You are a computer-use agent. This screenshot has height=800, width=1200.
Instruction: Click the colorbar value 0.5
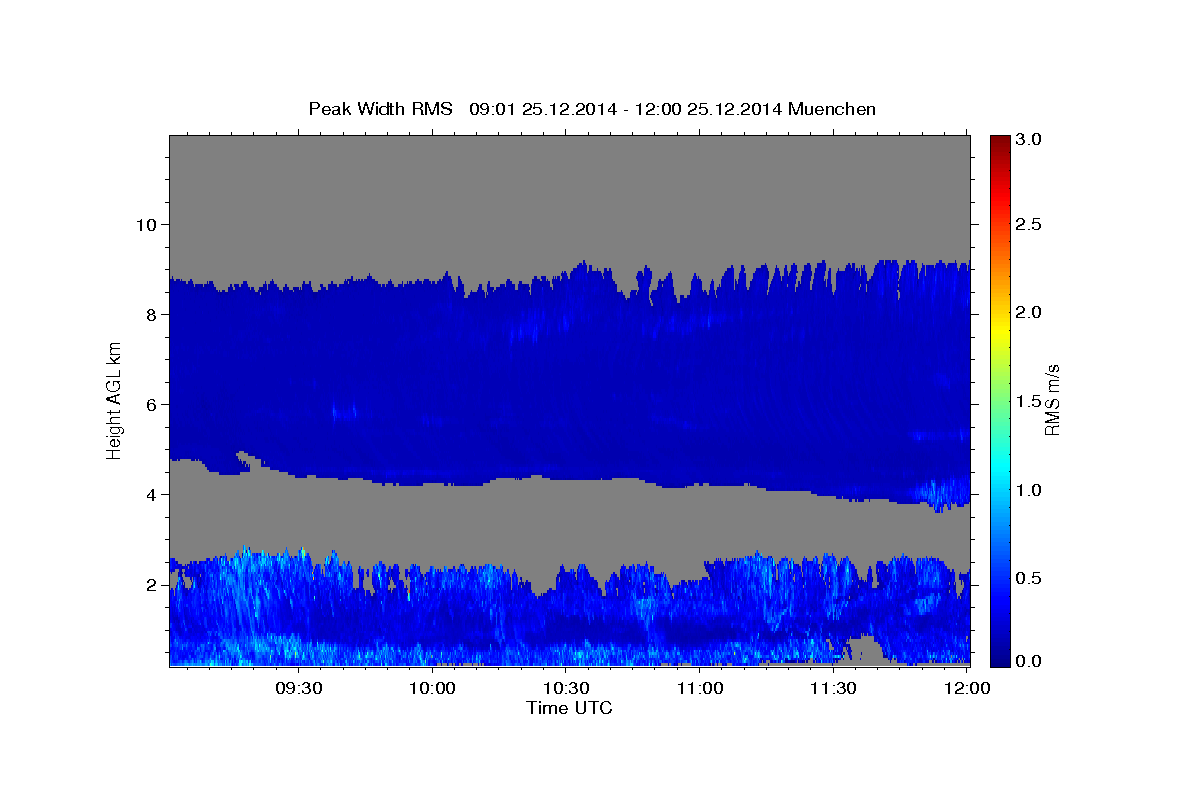point(1030,578)
